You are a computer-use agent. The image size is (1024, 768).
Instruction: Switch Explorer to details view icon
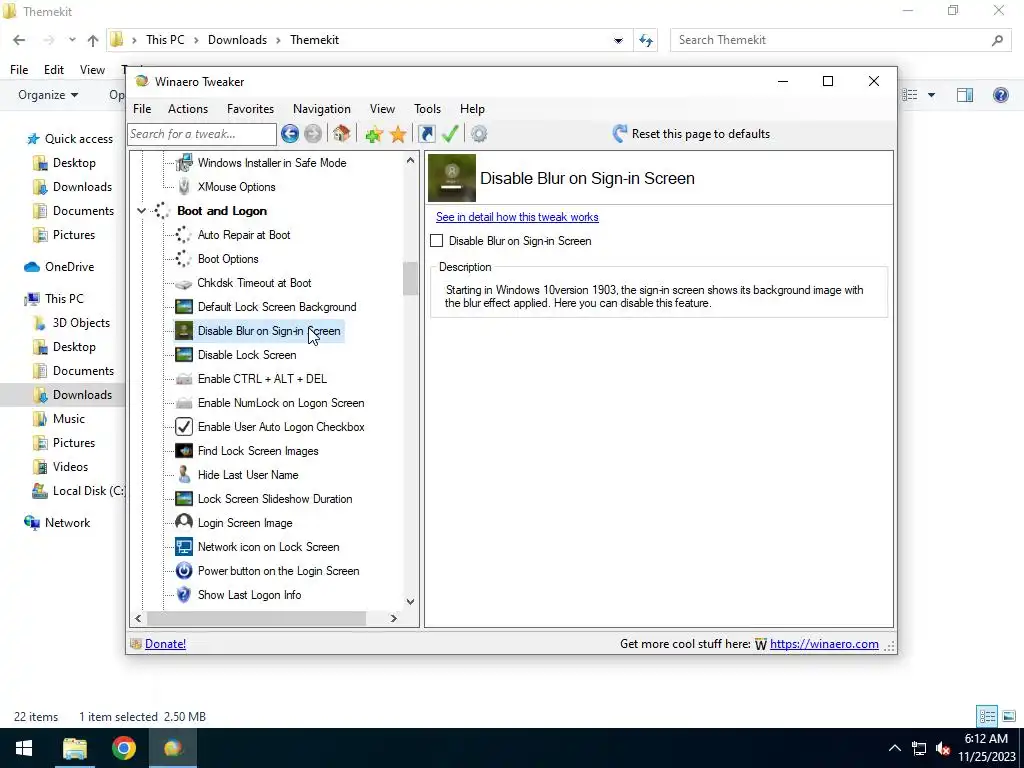[987, 716]
